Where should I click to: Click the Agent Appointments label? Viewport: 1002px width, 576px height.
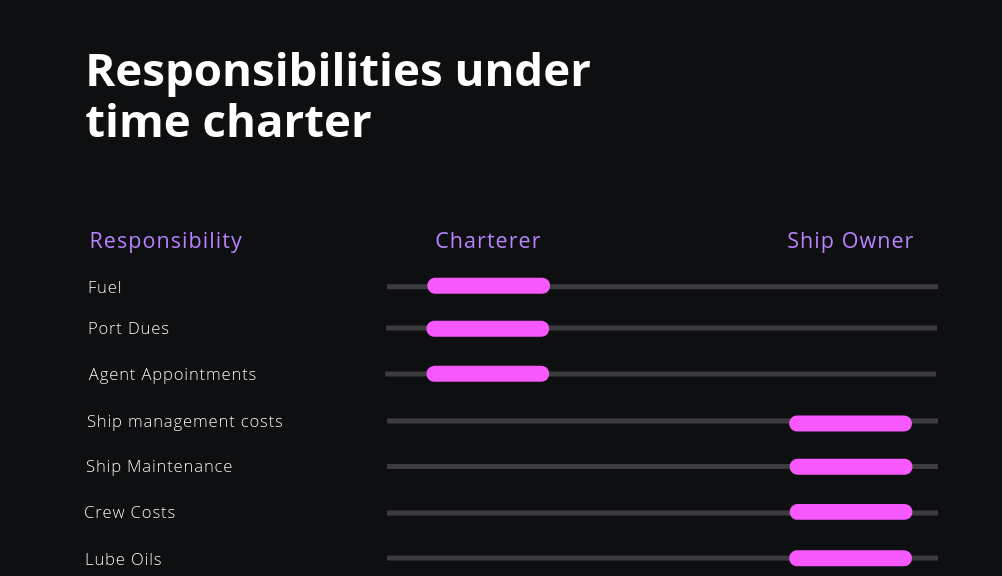tap(173, 375)
